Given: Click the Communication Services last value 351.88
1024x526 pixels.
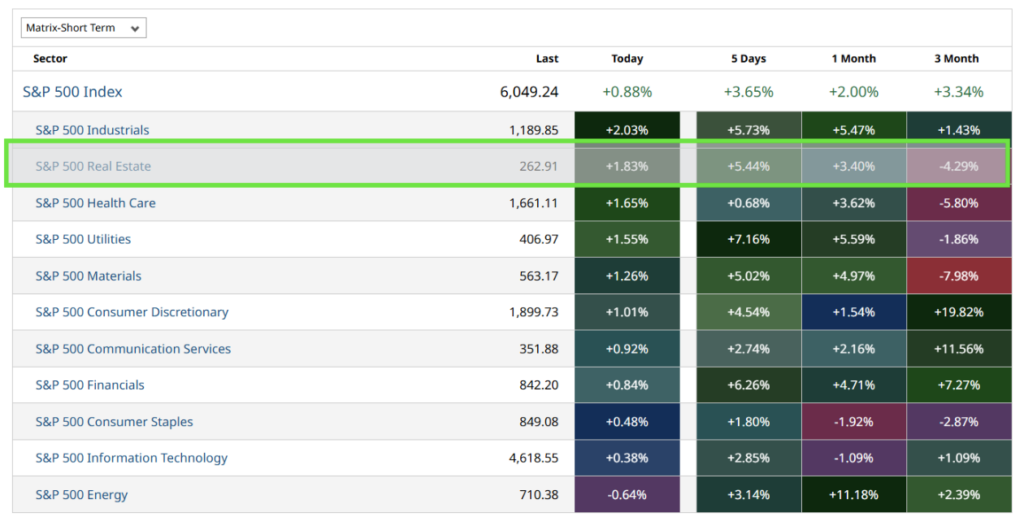Looking at the screenshot, I should 539,349.
